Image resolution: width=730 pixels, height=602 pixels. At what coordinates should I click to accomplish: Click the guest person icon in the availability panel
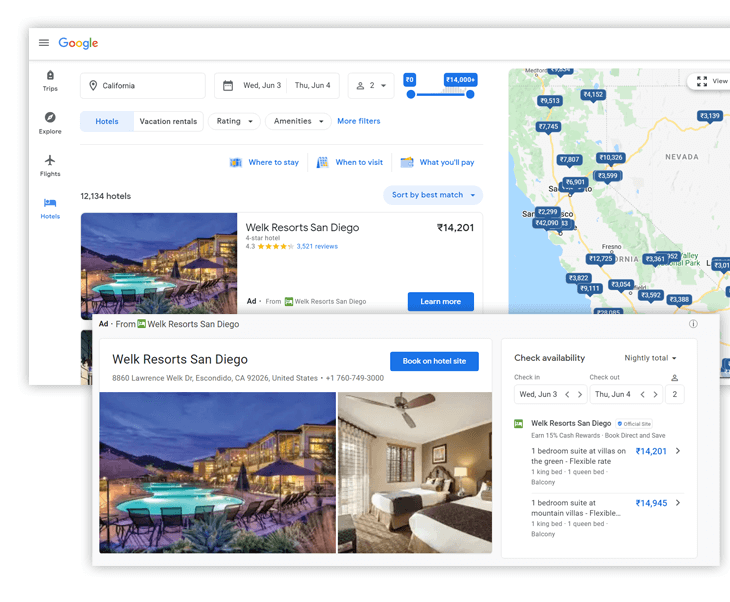pos(675,378)
